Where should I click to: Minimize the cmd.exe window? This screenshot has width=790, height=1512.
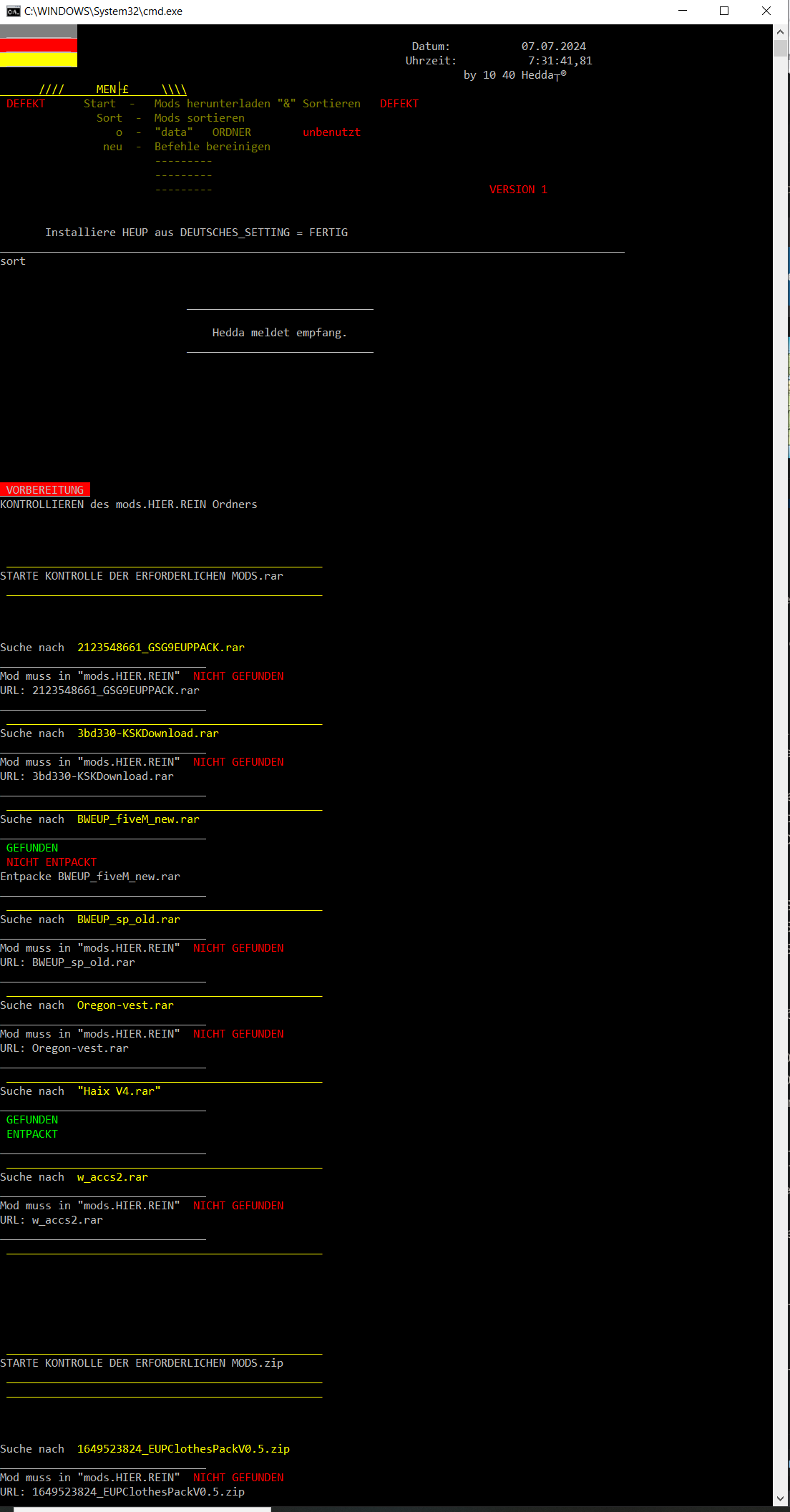click(x=682, y=11)
